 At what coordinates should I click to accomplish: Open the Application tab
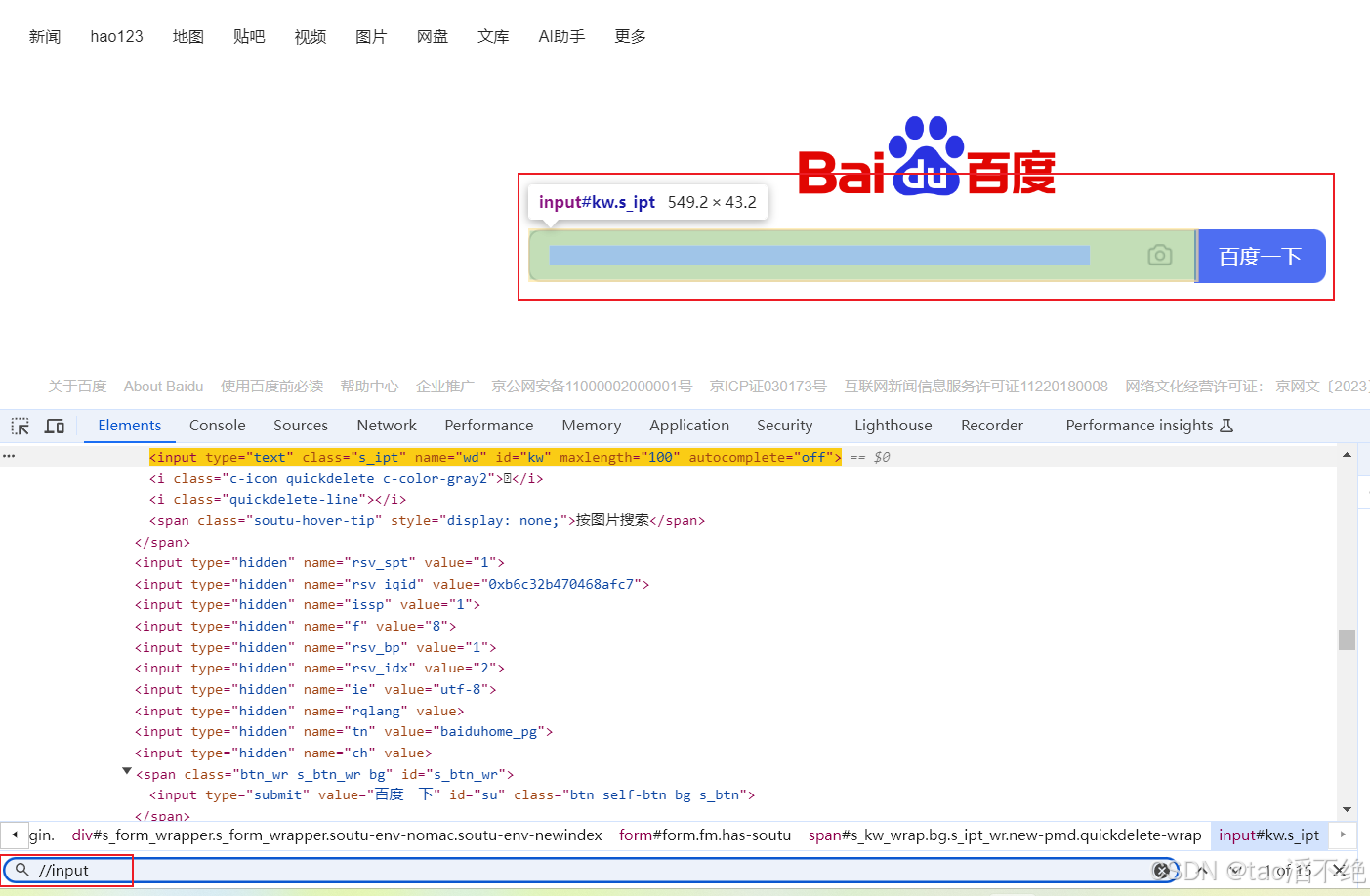[689, 426]
